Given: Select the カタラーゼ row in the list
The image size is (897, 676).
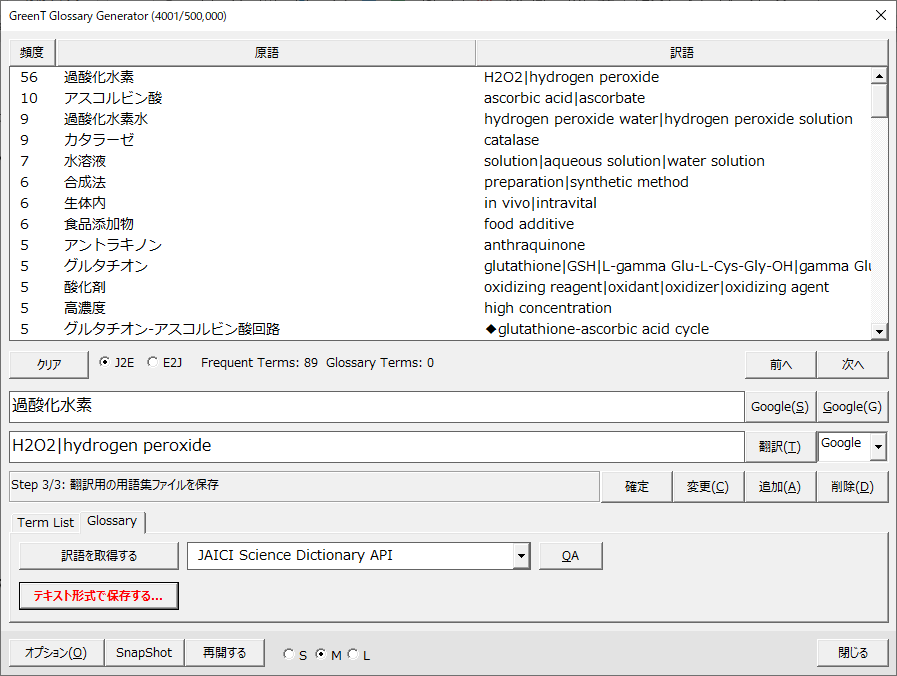Looking at the screenshot, I should click(x=99, y=140).
